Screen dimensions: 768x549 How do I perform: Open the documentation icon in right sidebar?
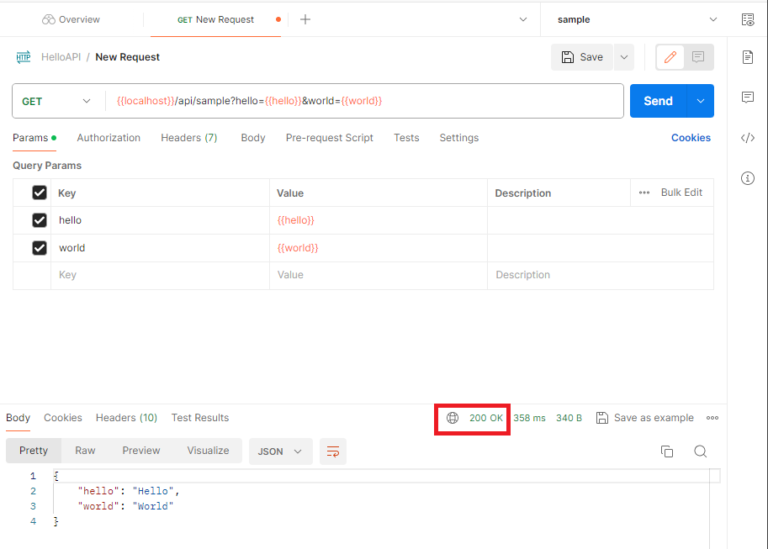(747, 57)
